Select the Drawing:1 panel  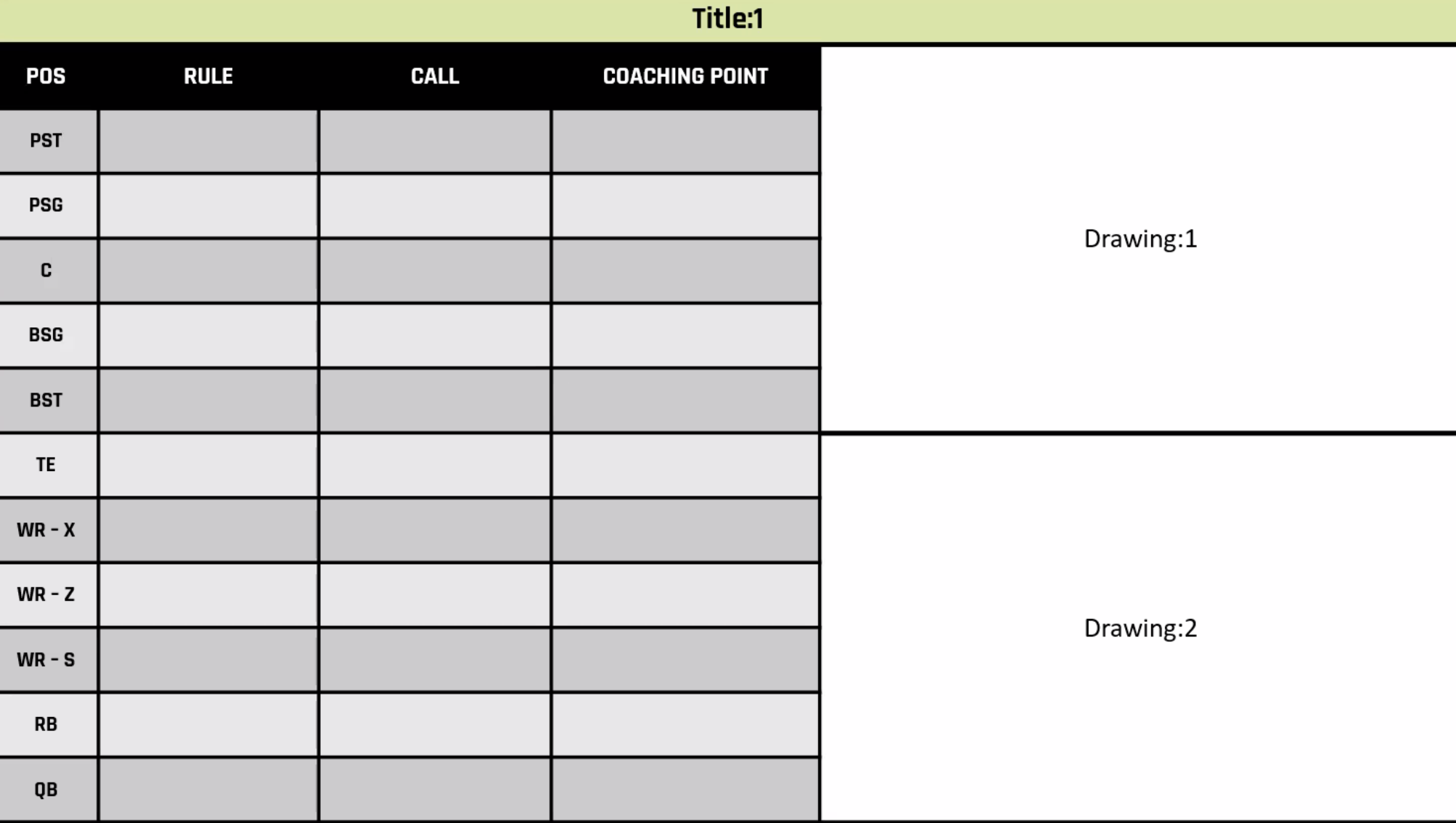pyautogui.click(x=1139, y=239)
